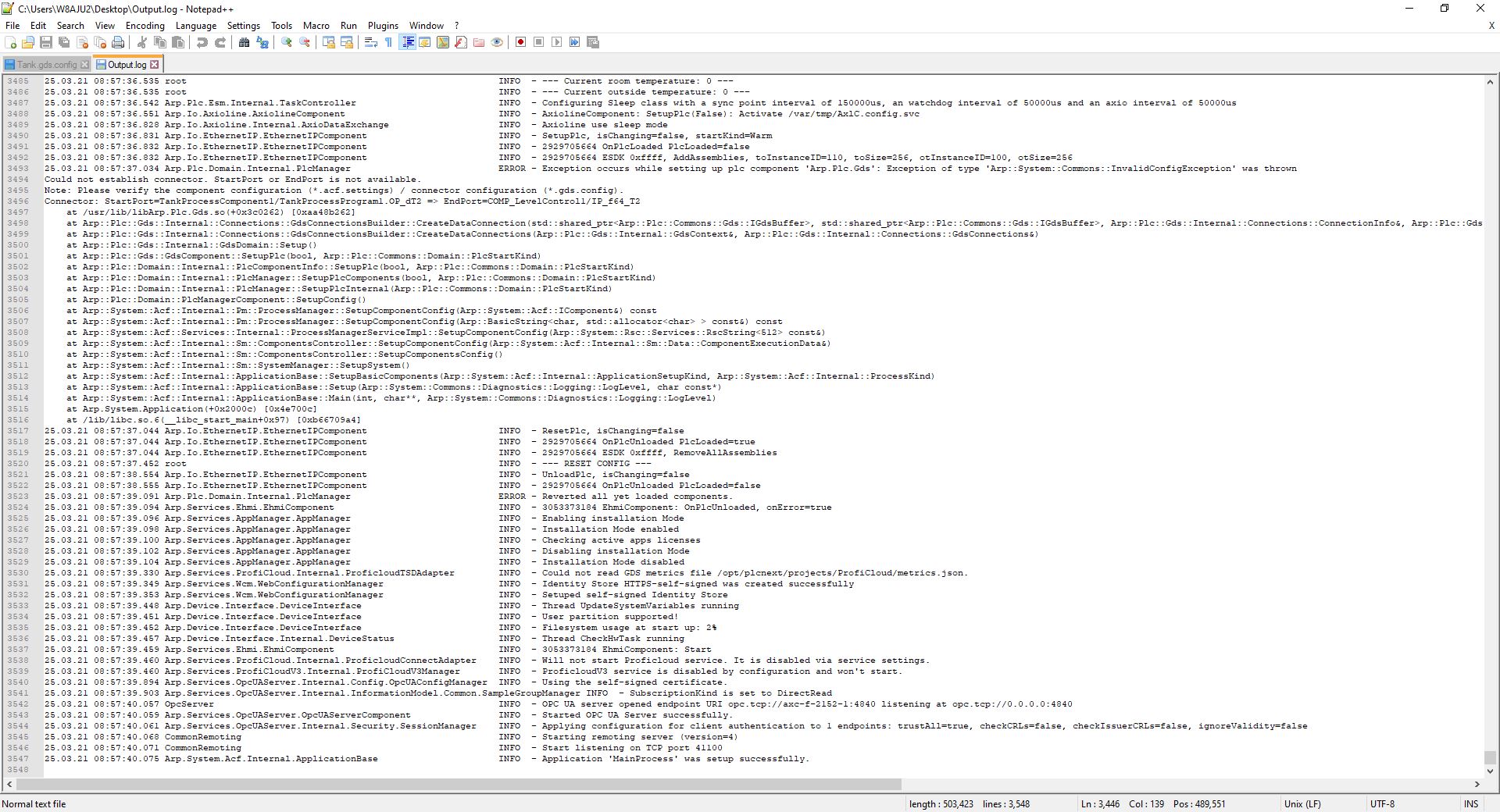Open Find with the binoculars icon
This screenshot has height=812, width=1500.
coord(244,42)
